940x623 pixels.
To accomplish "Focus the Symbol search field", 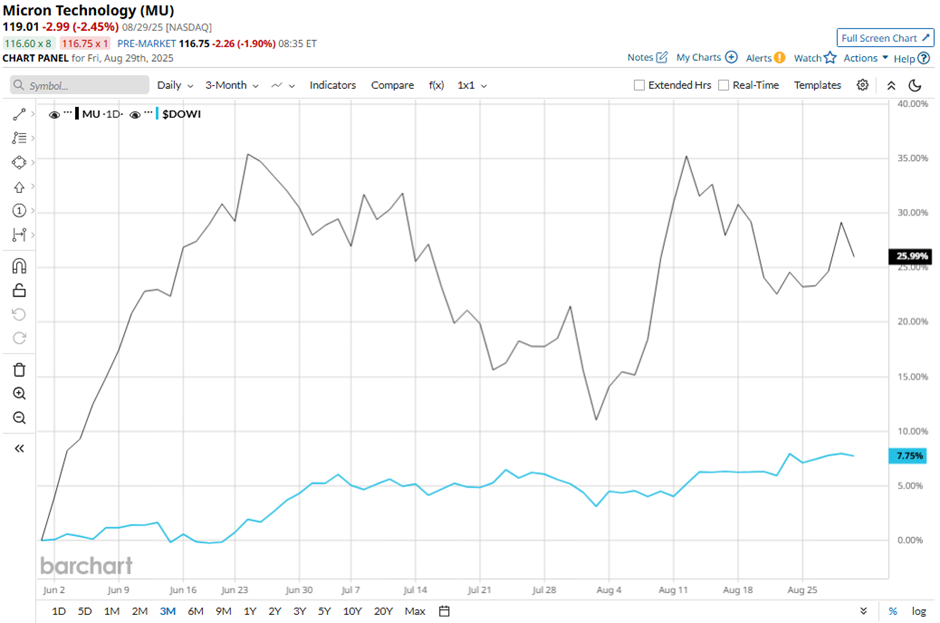I will (x=80, y=85).
